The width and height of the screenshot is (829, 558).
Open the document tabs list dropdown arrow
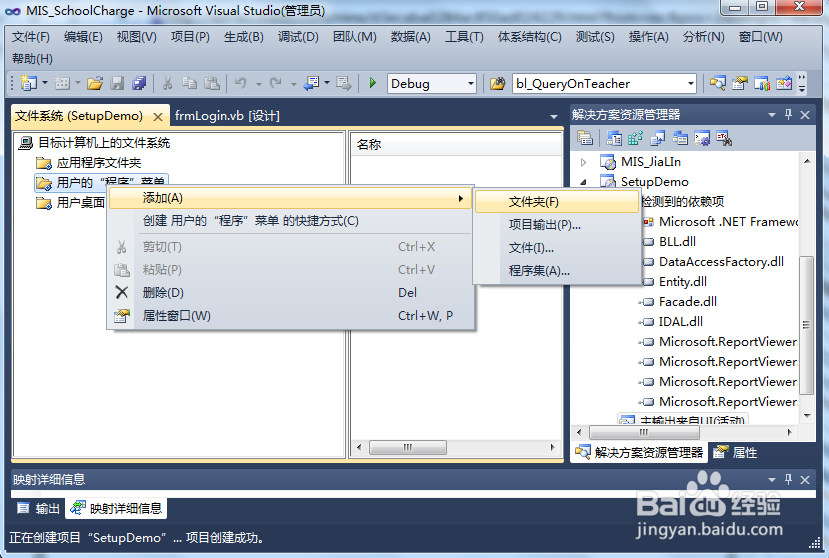coord(554,116)
